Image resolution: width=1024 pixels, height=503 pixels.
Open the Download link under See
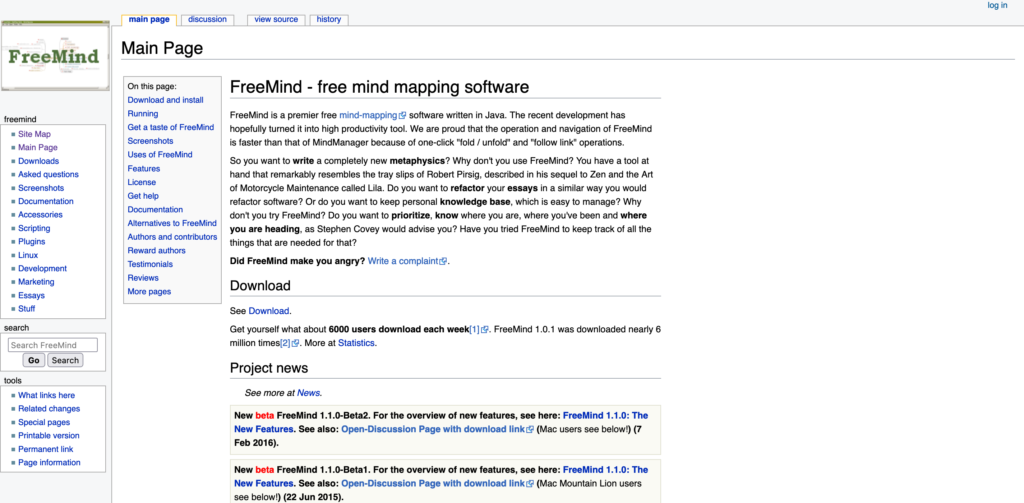(268, 311)
